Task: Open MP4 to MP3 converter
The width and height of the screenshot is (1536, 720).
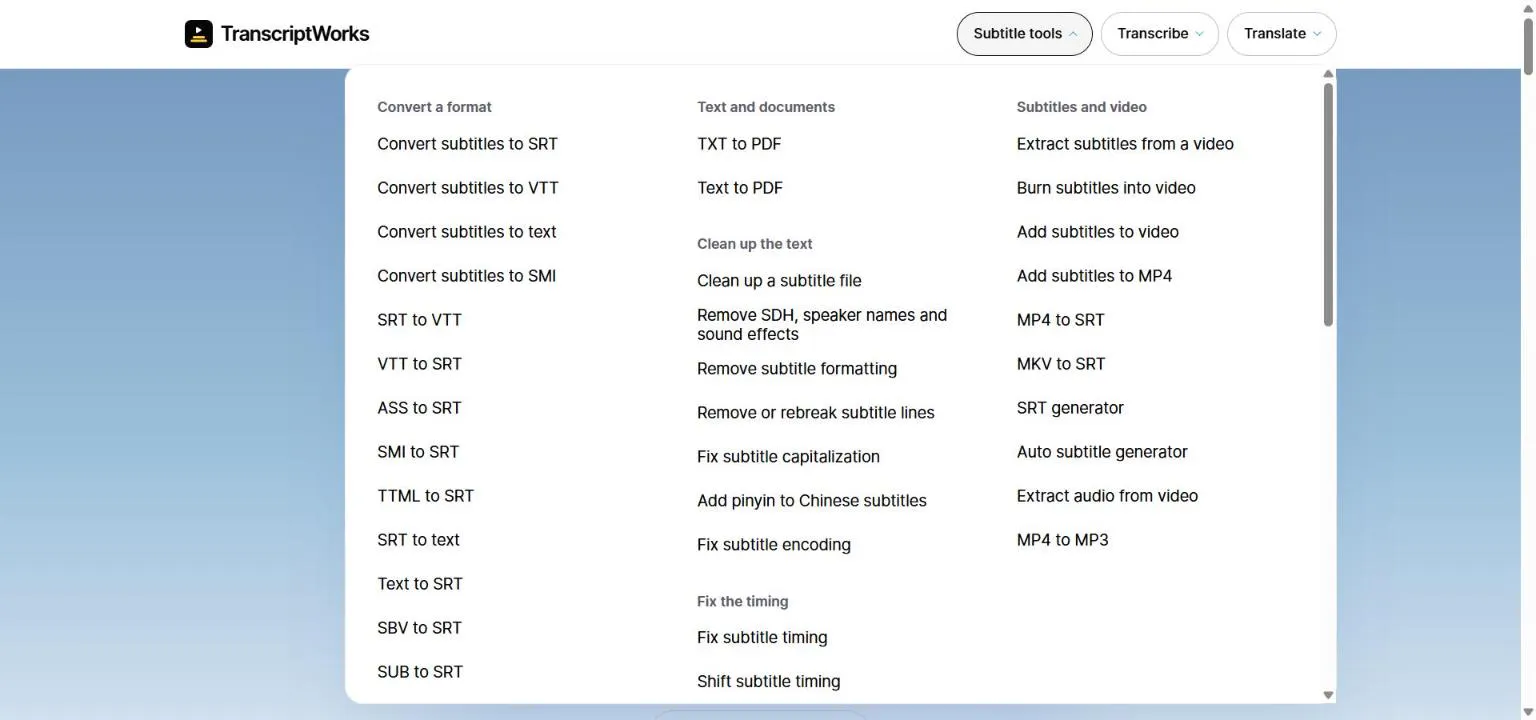Action: [x=1063, y=540]
